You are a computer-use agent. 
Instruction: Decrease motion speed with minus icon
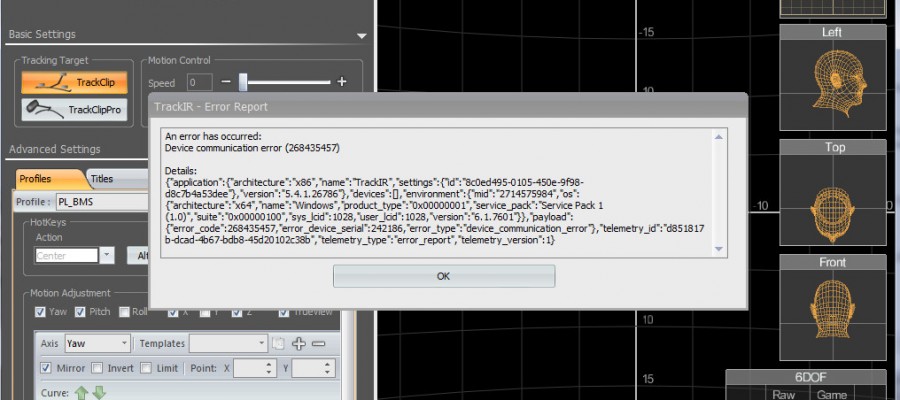pyautogui.click(x=226, y=82)
